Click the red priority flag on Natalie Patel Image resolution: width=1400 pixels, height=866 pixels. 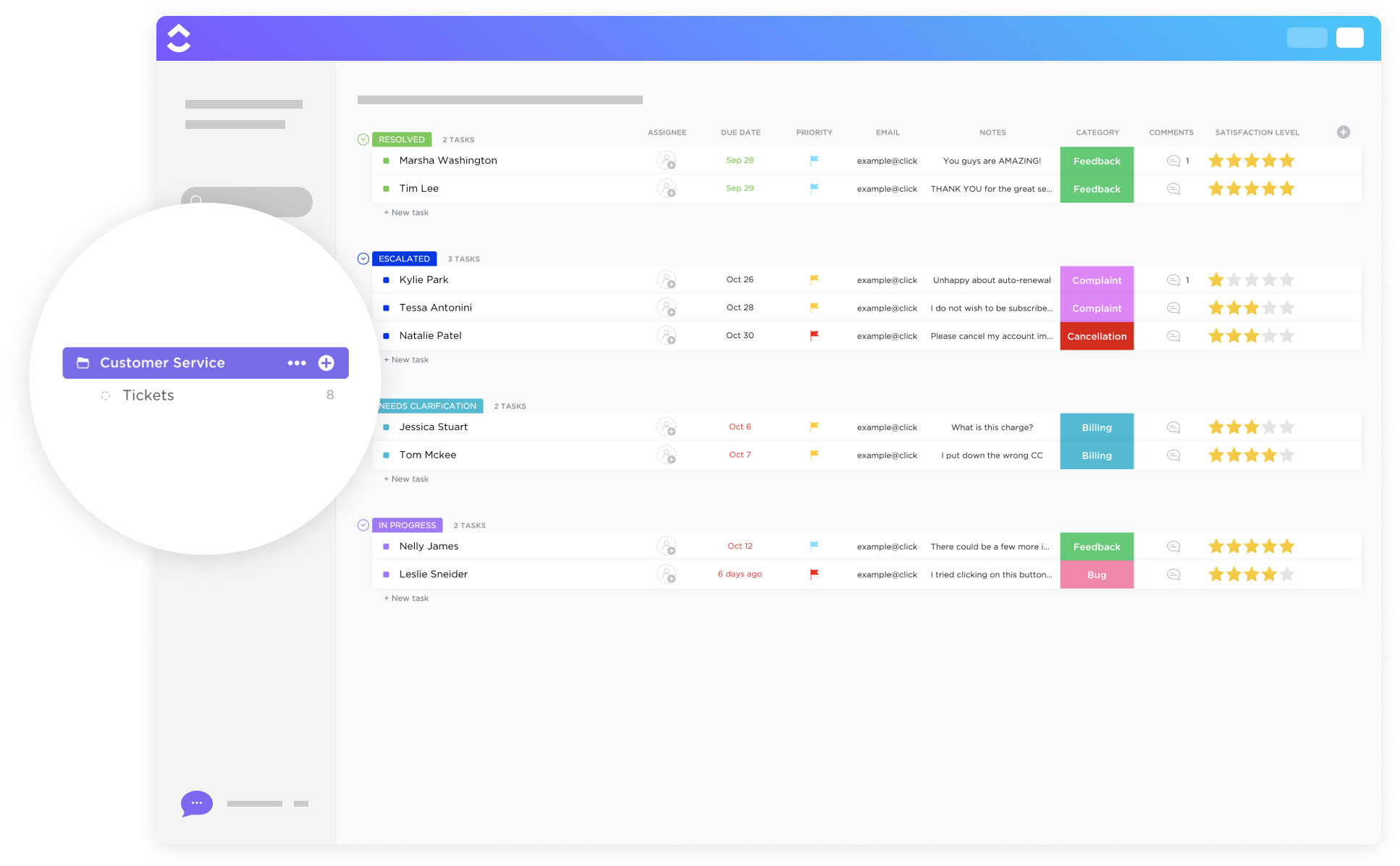point(814,335)
